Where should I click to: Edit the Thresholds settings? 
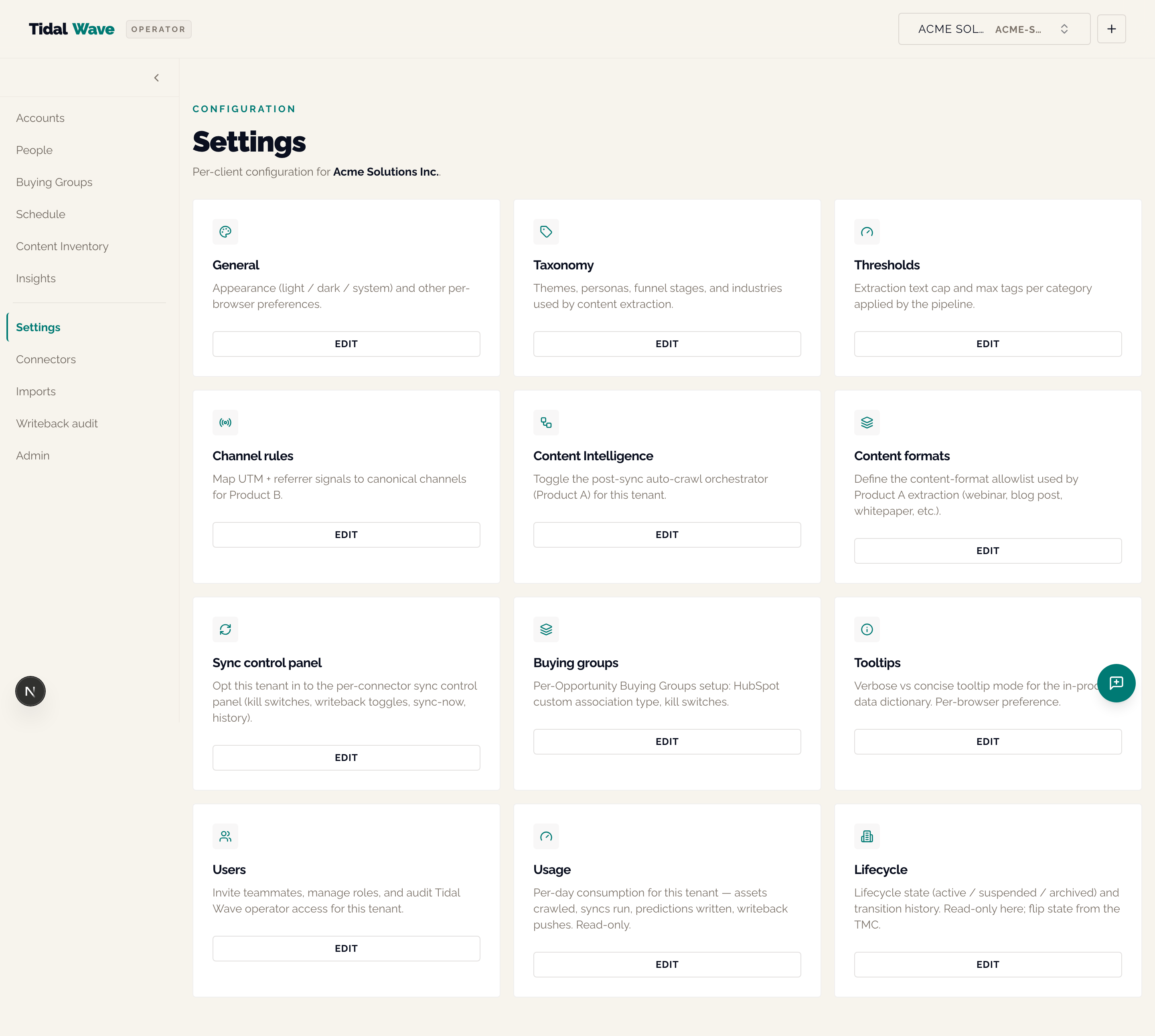coord(988,344)
